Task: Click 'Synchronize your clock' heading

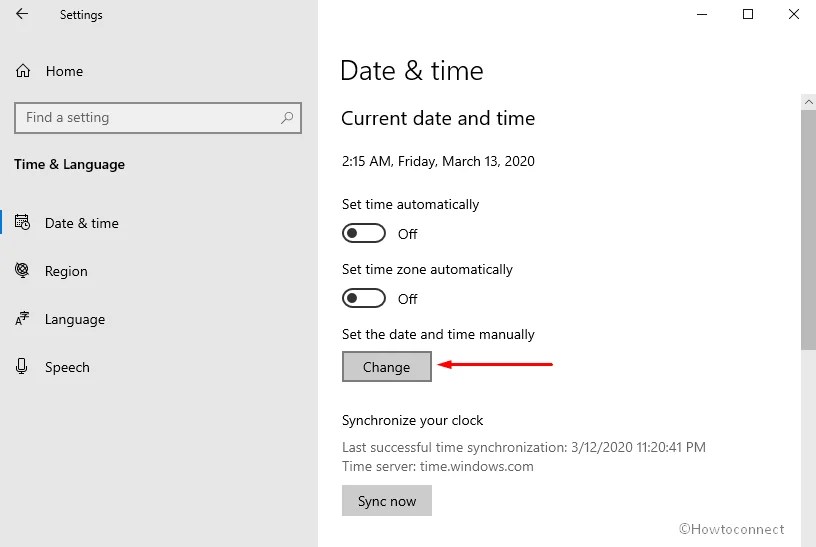Action: point(412,420)
